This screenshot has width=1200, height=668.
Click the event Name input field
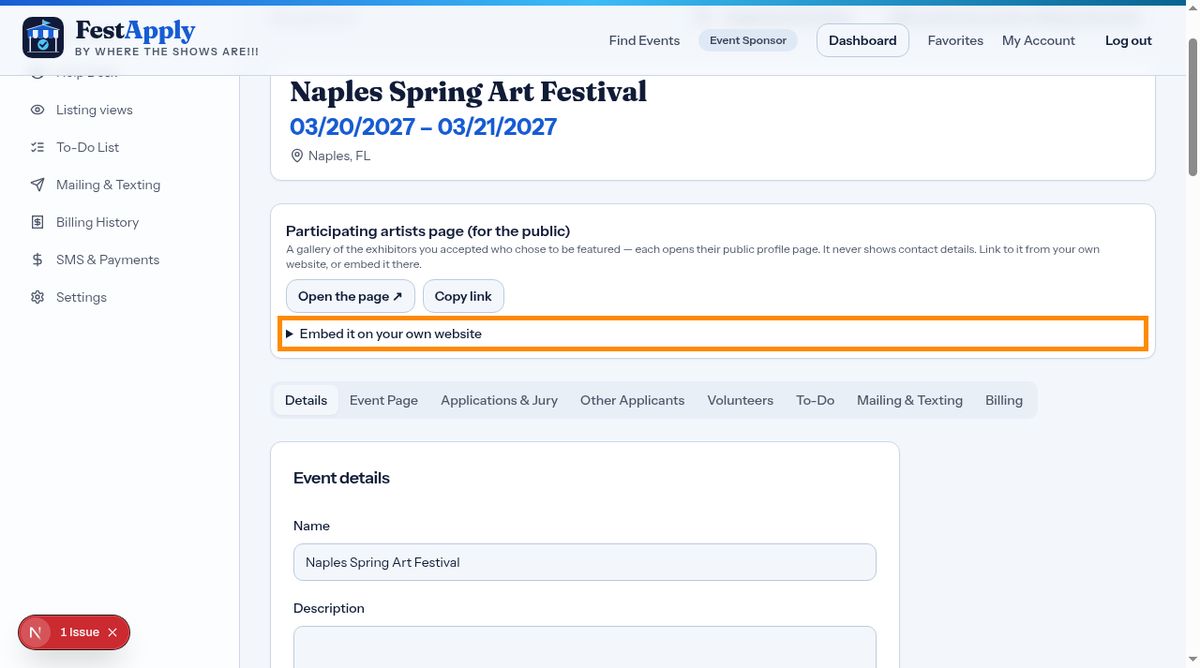pyautogui.click(x=585, y=562)
